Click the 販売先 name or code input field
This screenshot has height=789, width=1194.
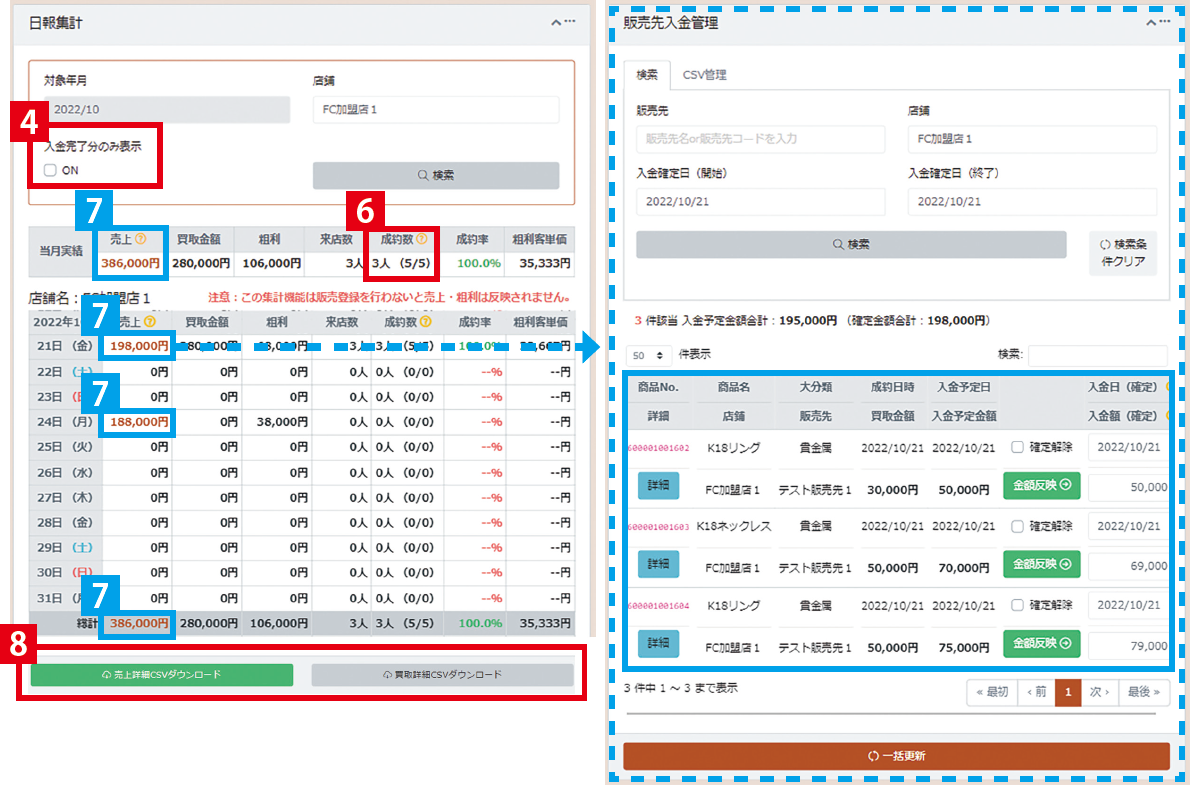pyautogui.click(x=760, y=139)
